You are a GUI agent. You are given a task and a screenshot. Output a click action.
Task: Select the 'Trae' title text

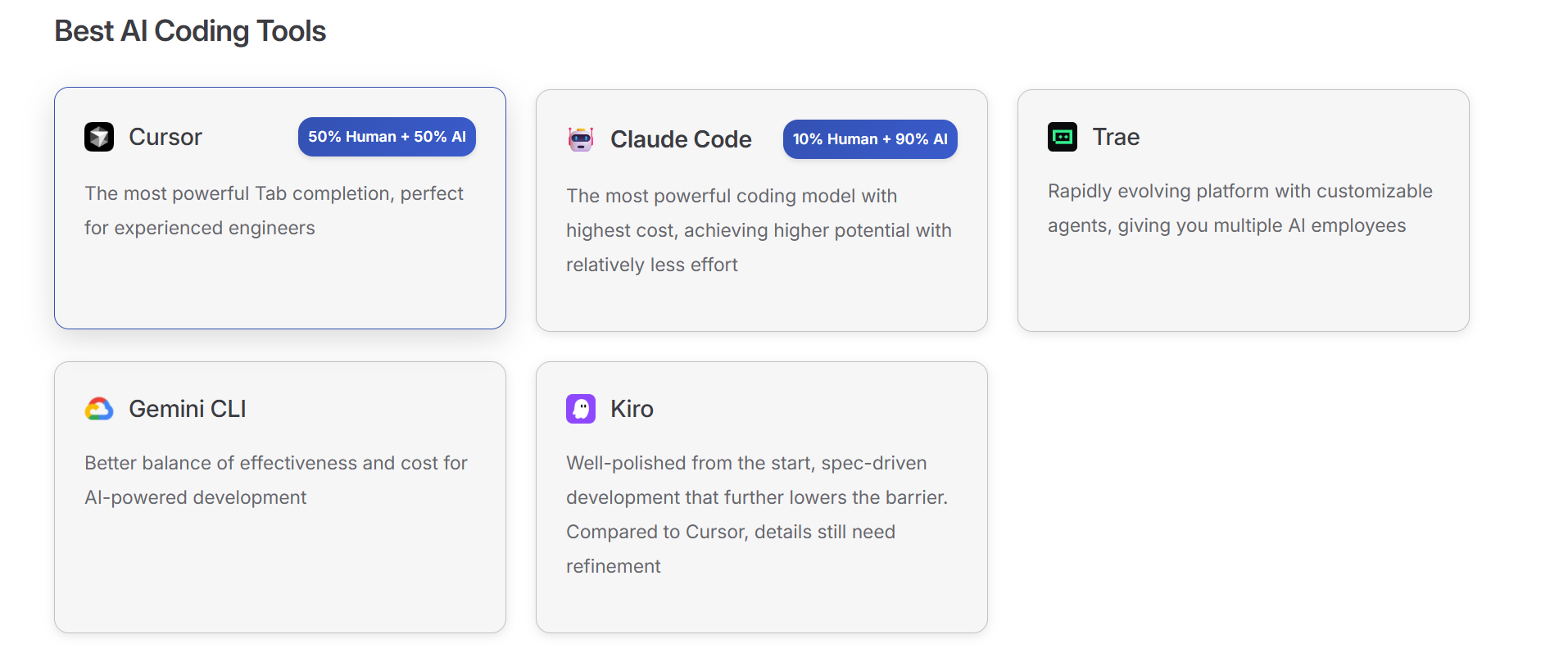click(1116, 137)
